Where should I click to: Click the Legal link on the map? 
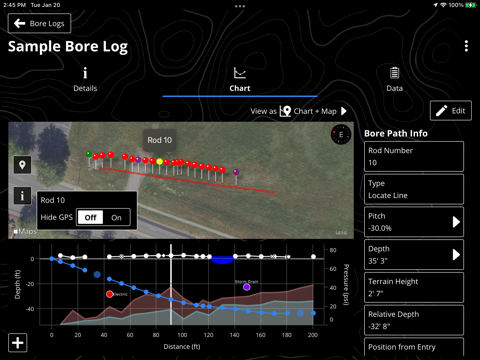[x=341, y=232]
